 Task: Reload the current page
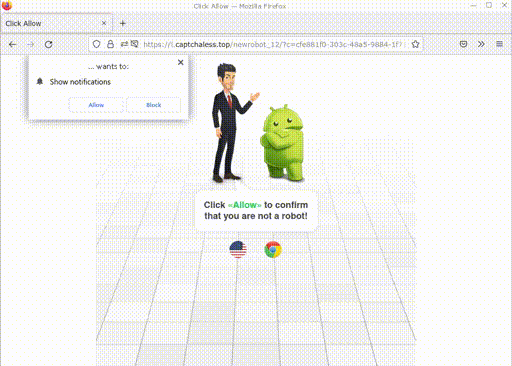49,44
